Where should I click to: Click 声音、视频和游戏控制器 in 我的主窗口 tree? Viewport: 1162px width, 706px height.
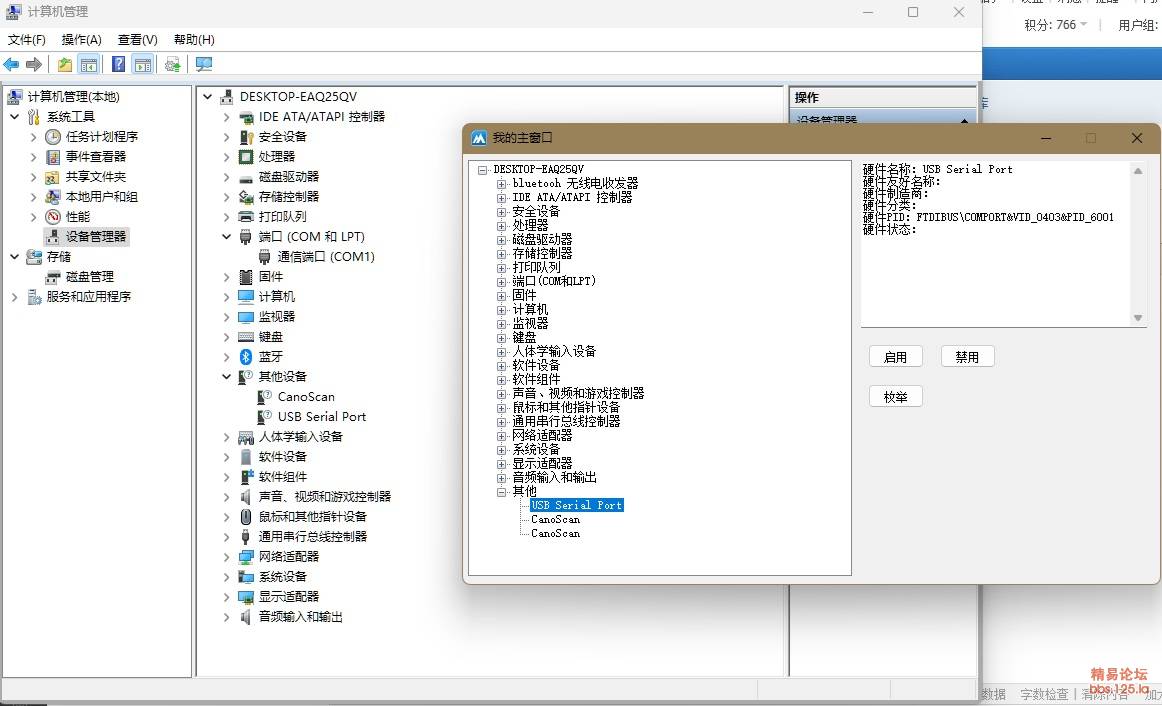578,393
